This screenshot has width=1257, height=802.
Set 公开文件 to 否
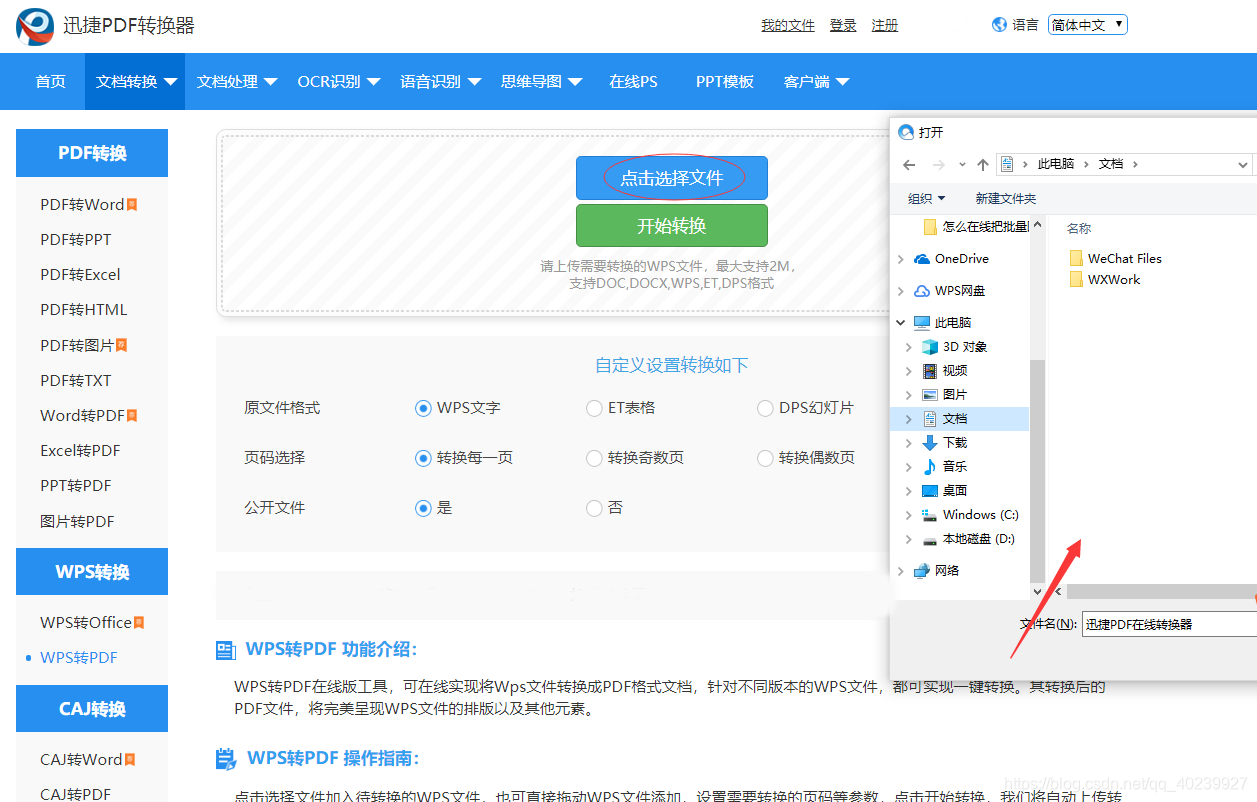594,508
